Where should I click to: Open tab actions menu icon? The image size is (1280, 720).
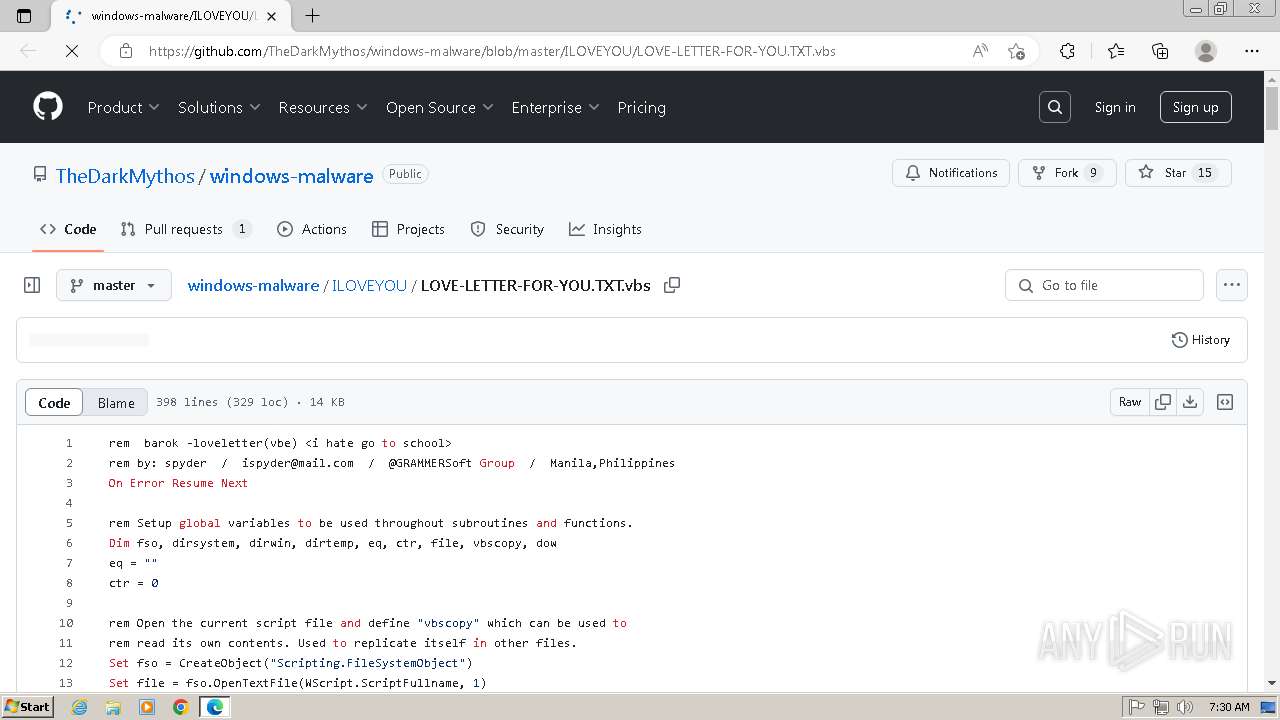(x=24, y=15)
